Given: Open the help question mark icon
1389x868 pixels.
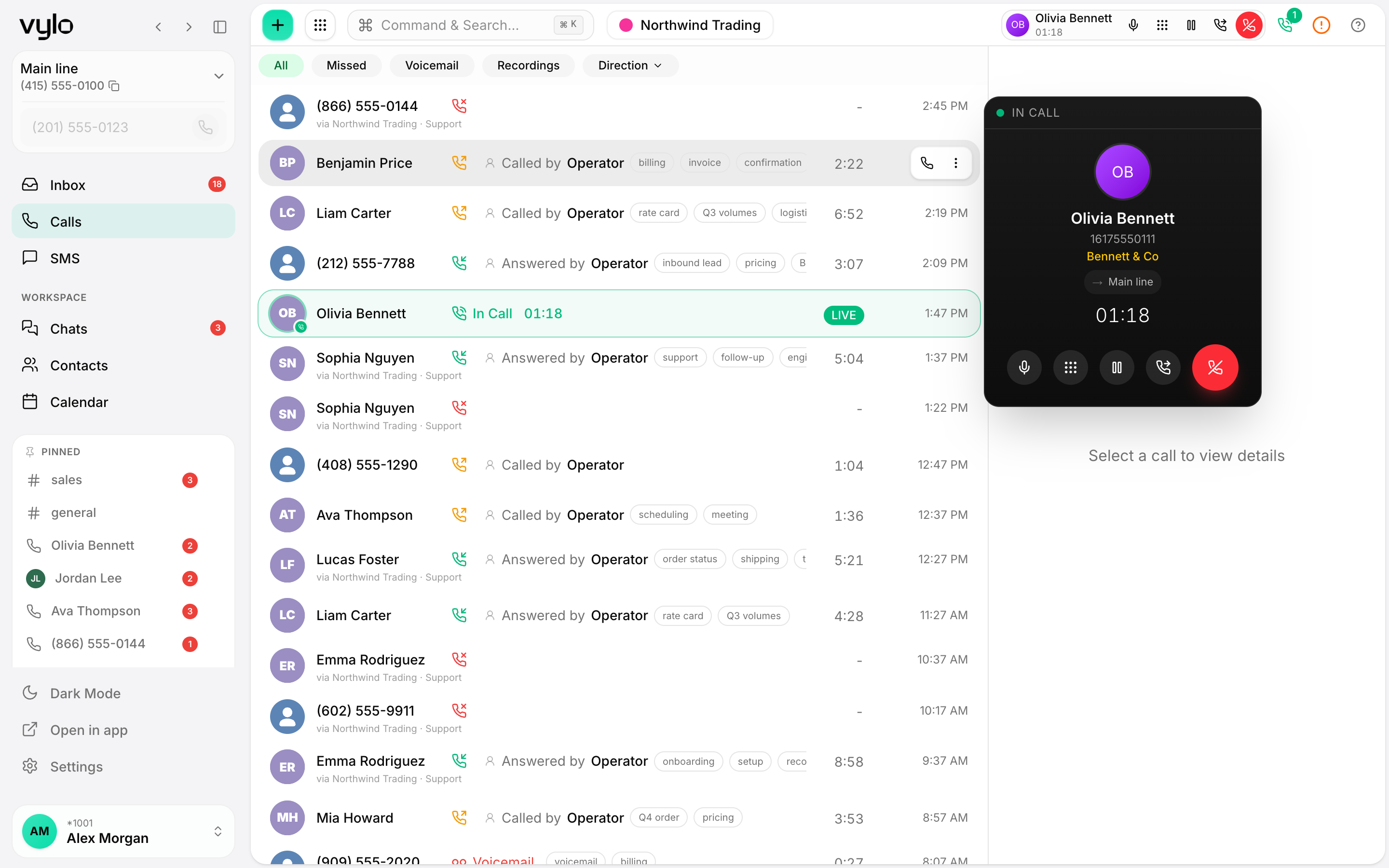Looking at the screenshot, I should coord(1358,25).
